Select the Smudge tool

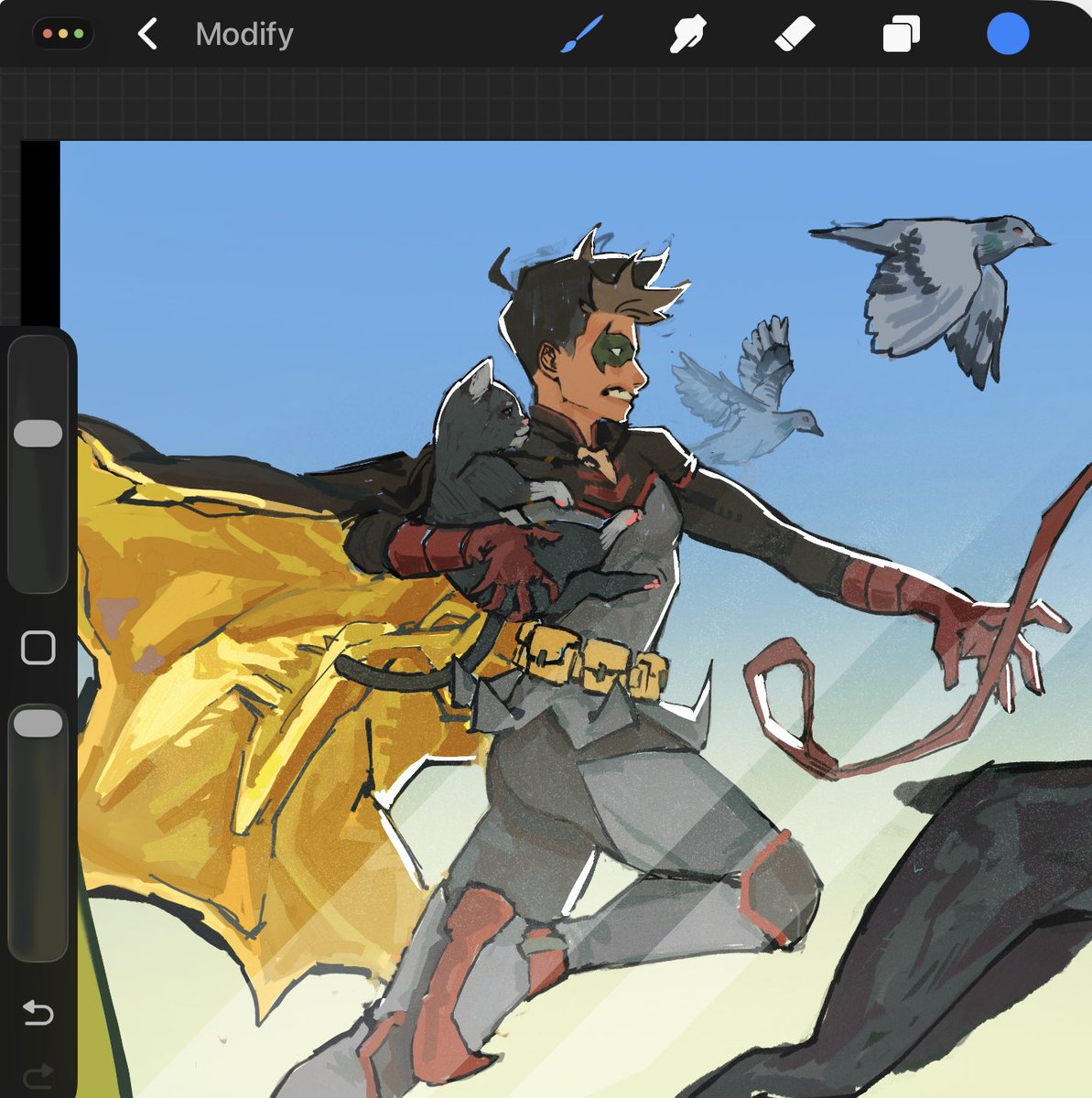[687, 36]
